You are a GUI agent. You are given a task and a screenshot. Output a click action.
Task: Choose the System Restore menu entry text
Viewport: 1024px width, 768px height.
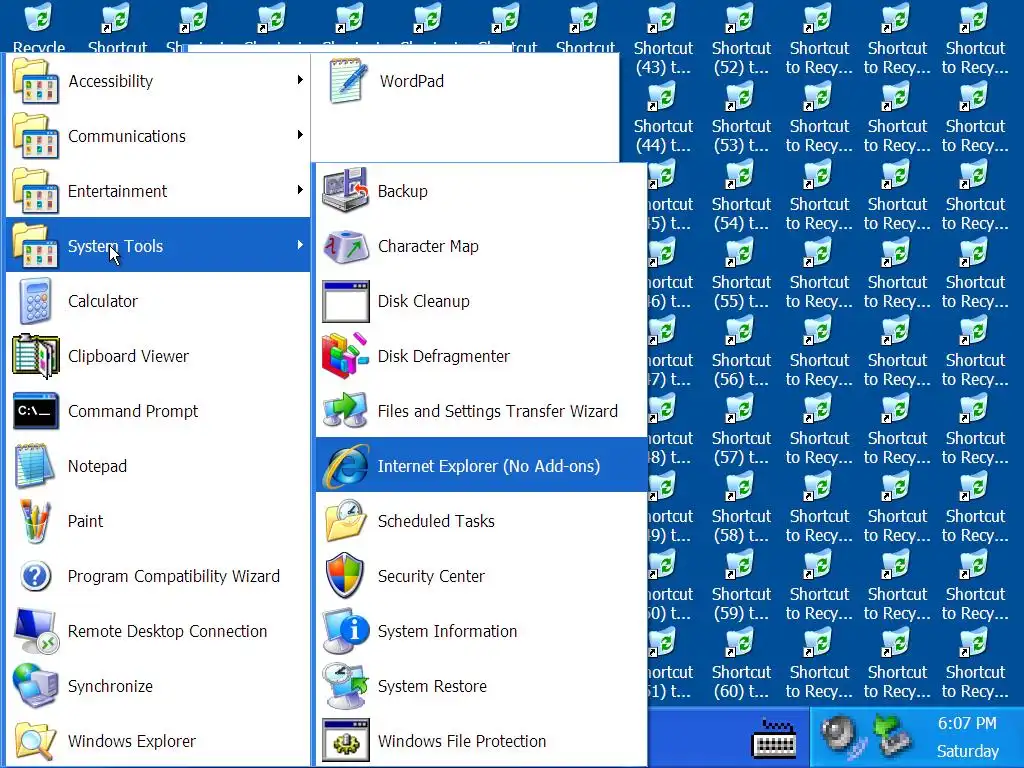point(432,686)
